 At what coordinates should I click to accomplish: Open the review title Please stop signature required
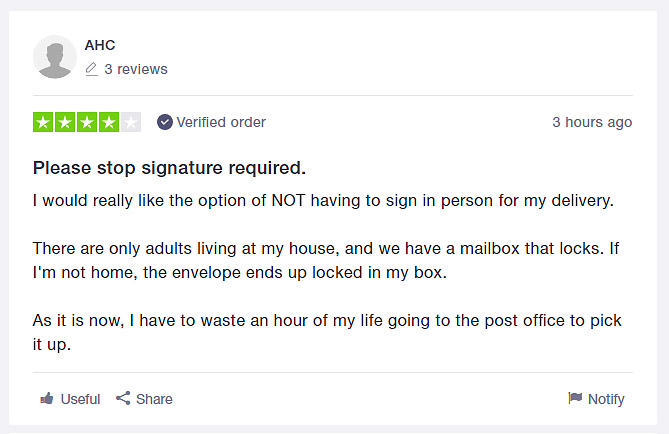(169, 168)
